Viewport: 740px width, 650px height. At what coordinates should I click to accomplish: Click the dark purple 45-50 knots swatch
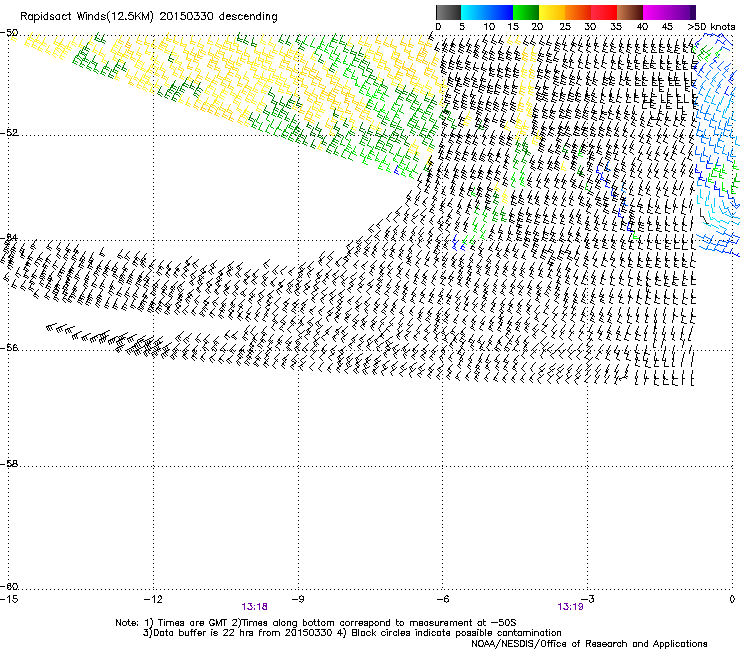682,12
